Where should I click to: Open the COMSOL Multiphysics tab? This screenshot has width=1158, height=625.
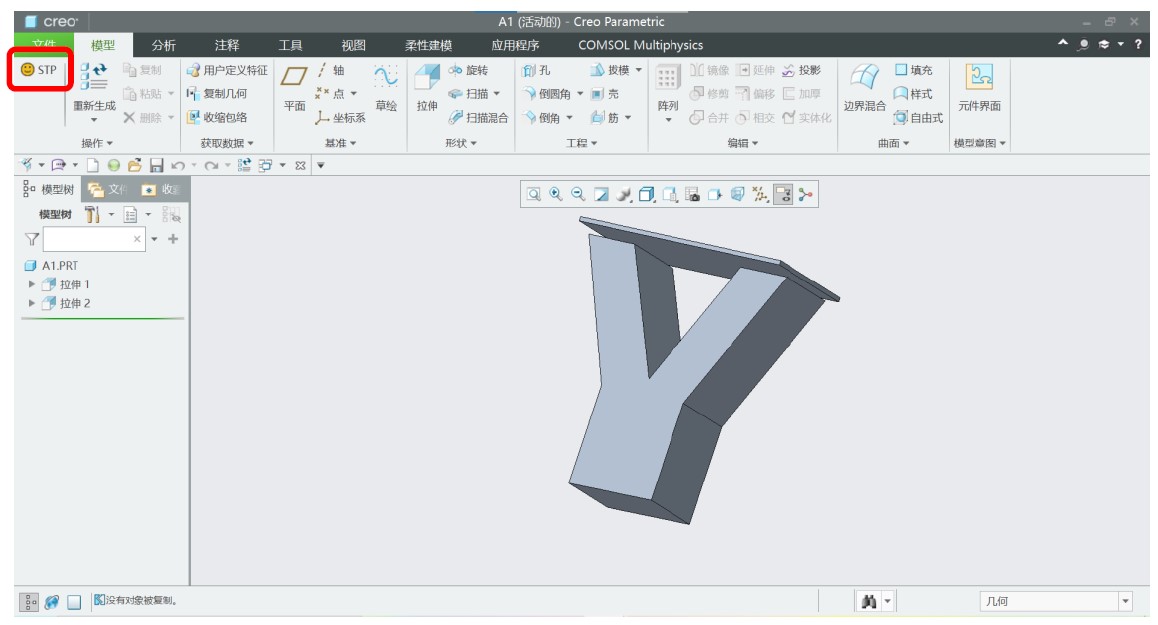640,45
